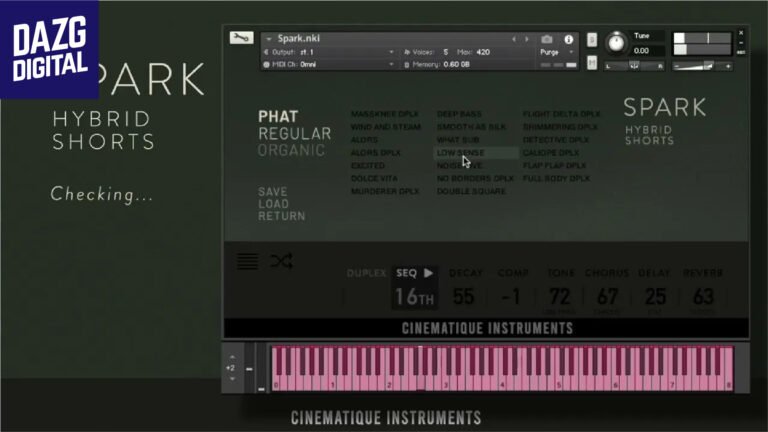The height and width of the screenshot is (432, 768).
Task: Enable the DUPLEX mode
Action: click(x=366, y=273)
